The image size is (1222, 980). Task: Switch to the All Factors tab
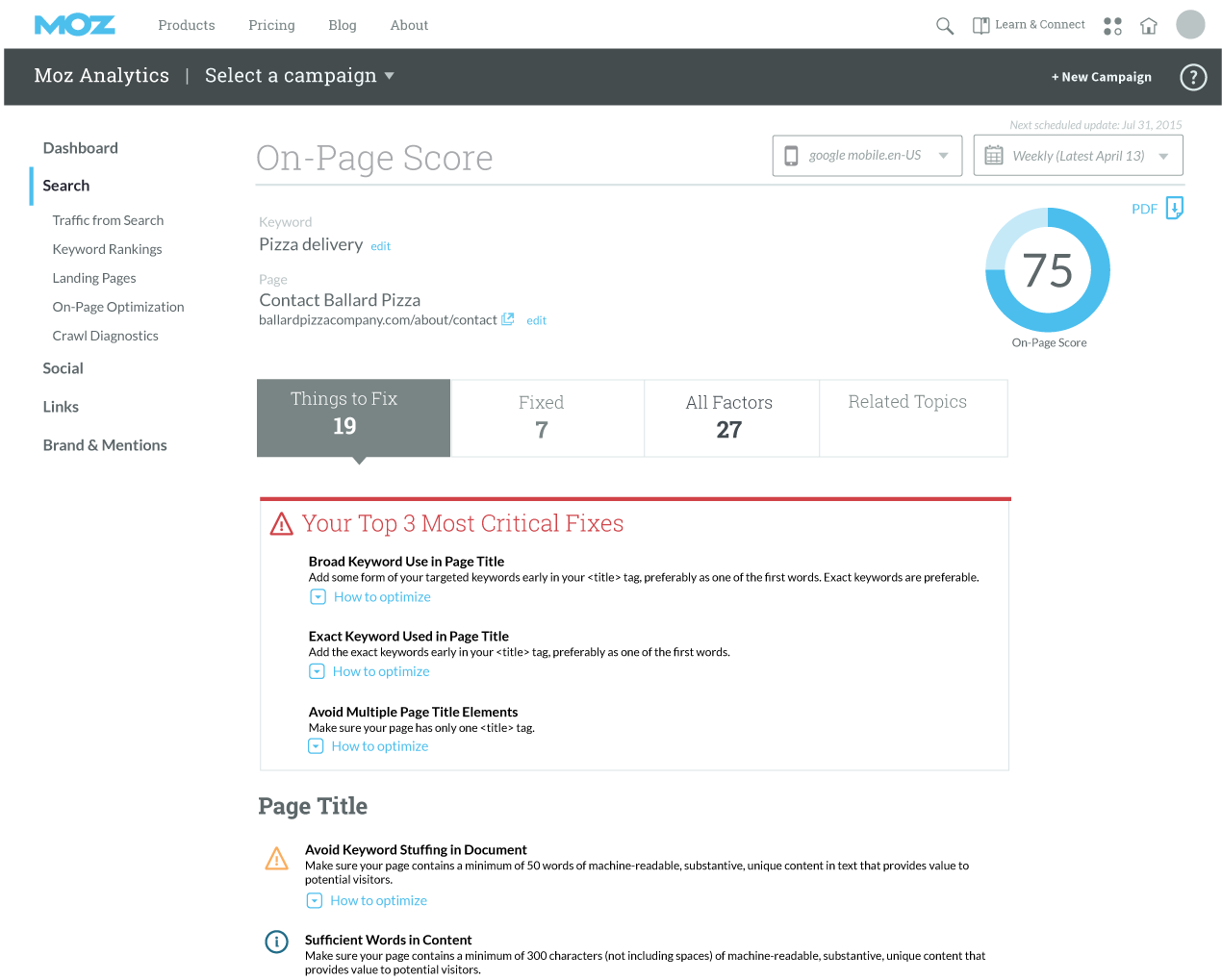tap(731, 418)
